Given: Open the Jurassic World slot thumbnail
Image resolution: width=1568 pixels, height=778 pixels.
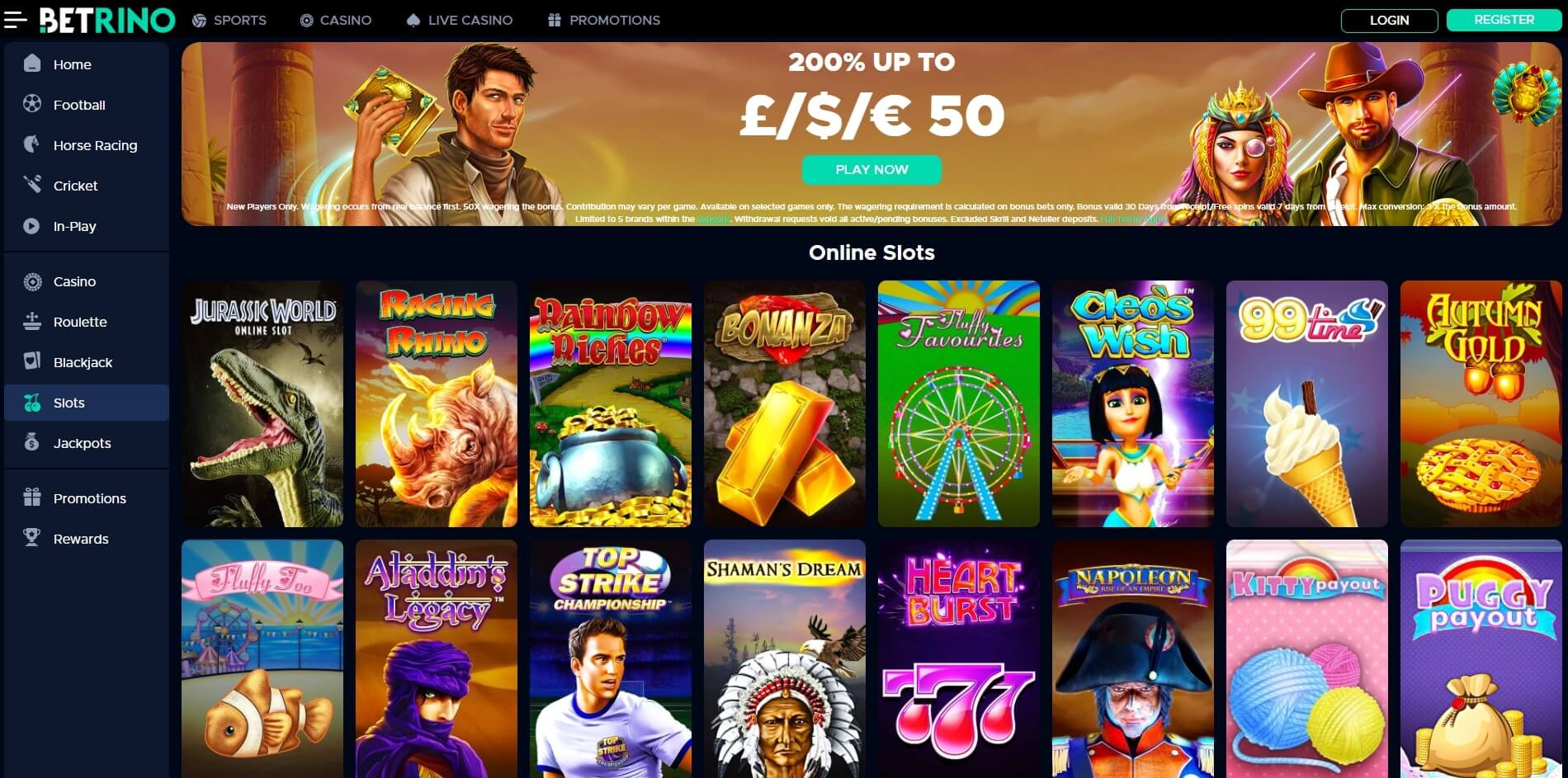Looking at the screenshot, I should (262, 403).
